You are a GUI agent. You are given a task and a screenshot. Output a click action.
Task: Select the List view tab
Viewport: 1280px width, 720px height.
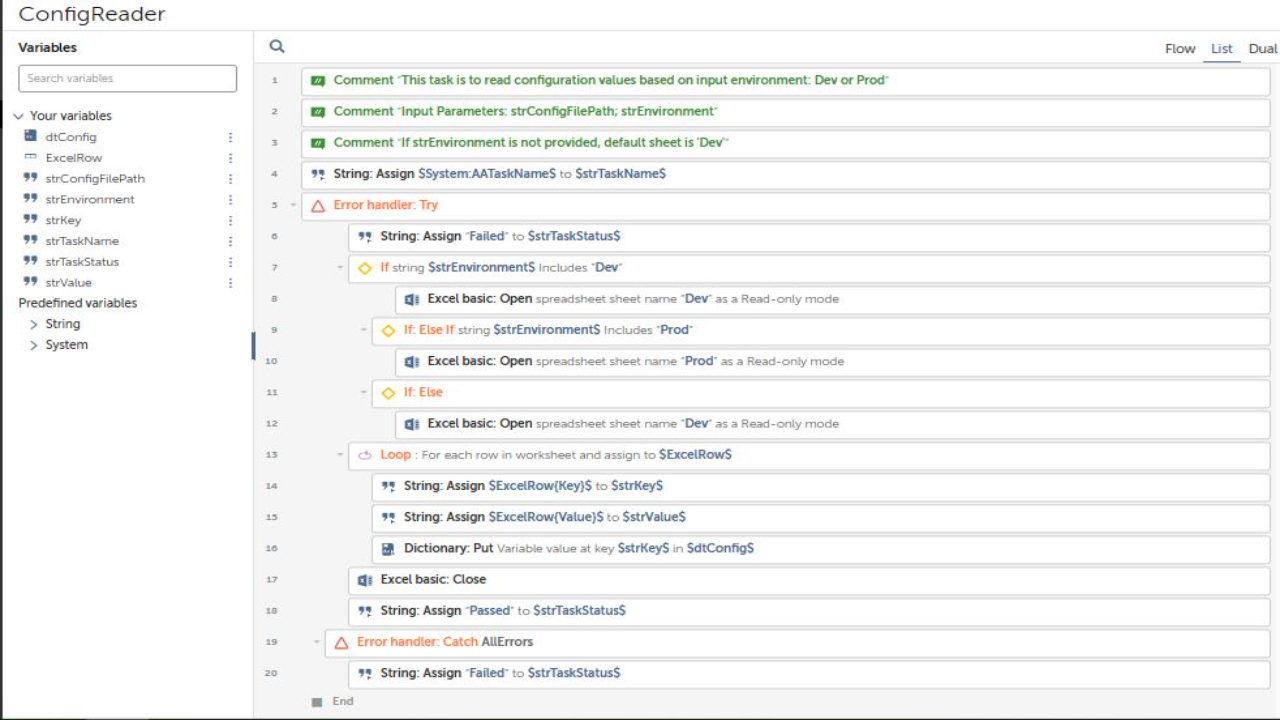1222,48
